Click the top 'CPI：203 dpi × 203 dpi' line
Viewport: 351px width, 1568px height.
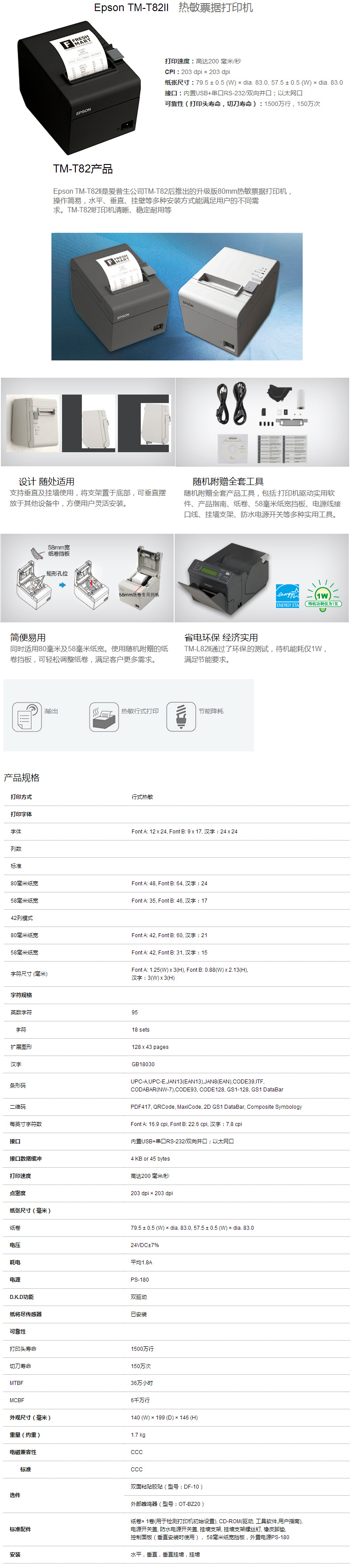click(x=197, y=71)
